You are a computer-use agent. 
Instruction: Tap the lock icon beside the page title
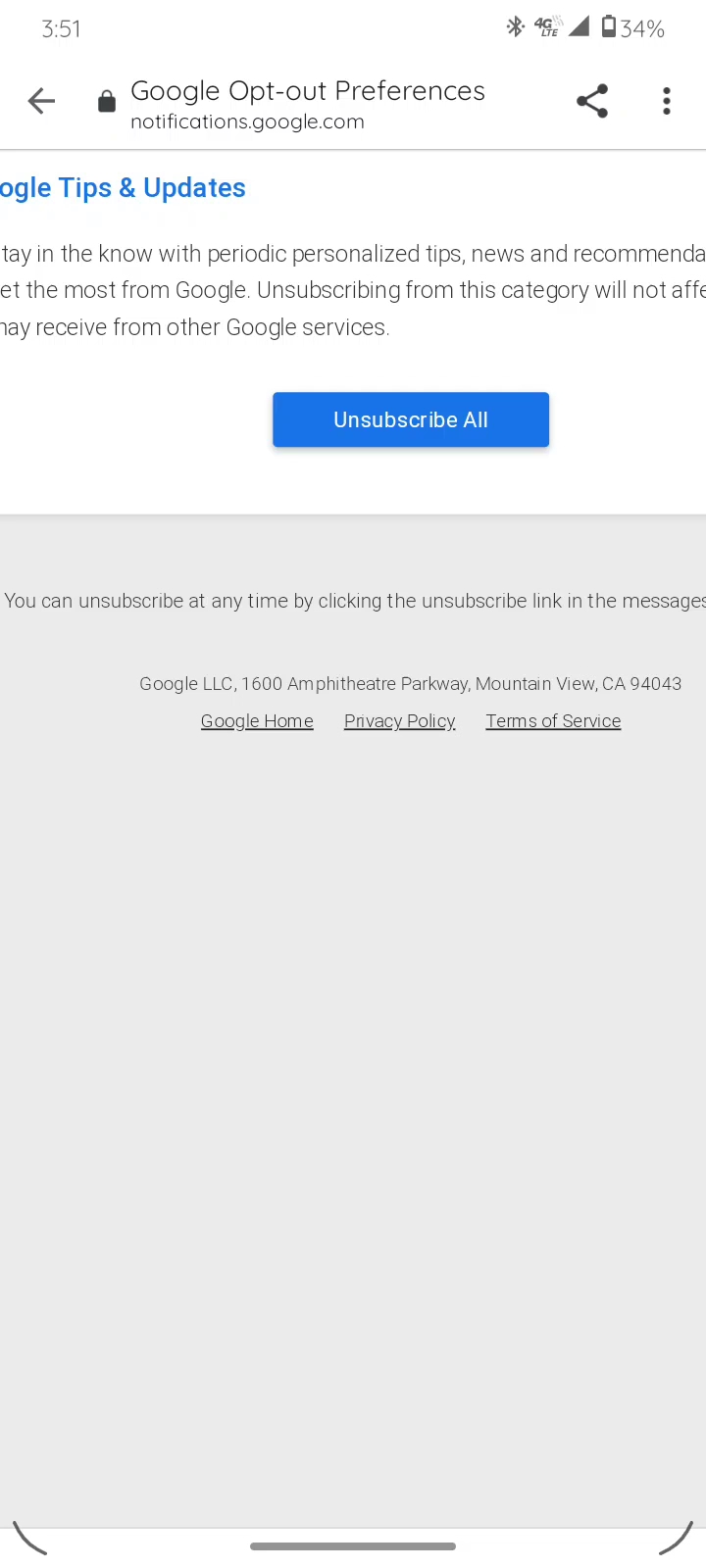[x=107, y=102]
